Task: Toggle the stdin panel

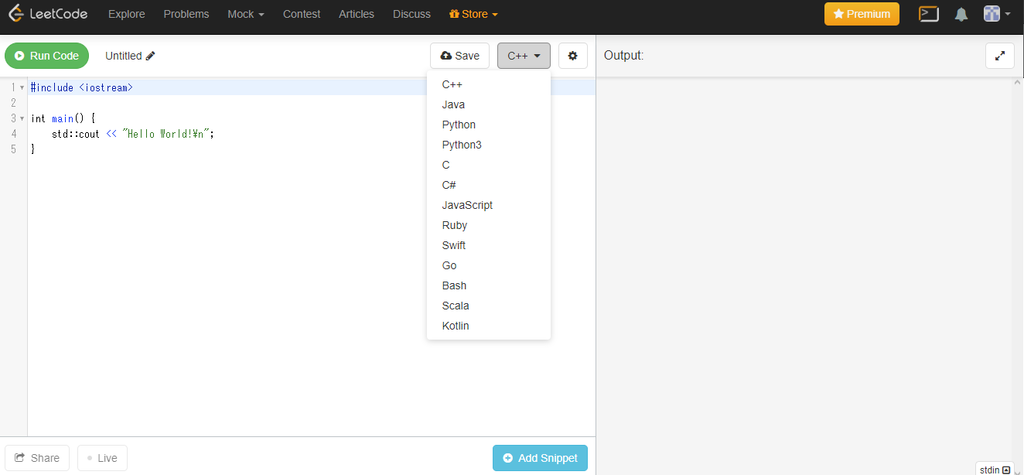Action: pyautogui.click(x=995, y=469)
